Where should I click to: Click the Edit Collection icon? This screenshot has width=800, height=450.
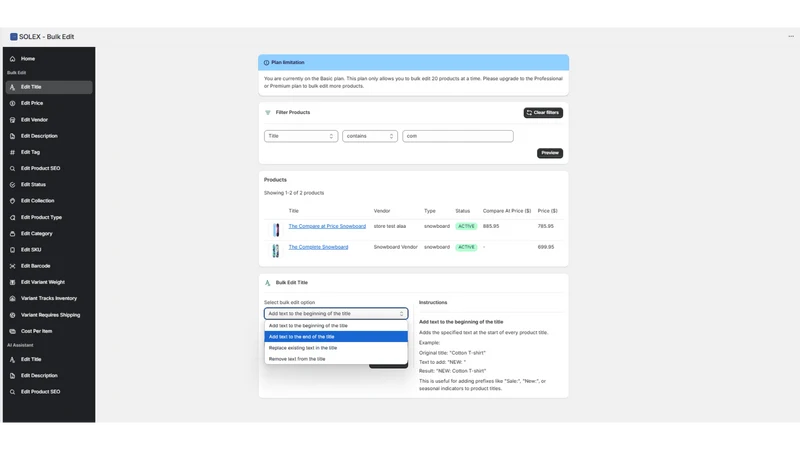point(12,201)
